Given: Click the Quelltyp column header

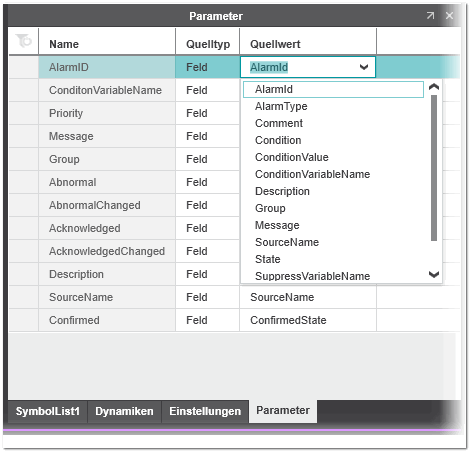Looking at the screenshot, I should point(208,44).
